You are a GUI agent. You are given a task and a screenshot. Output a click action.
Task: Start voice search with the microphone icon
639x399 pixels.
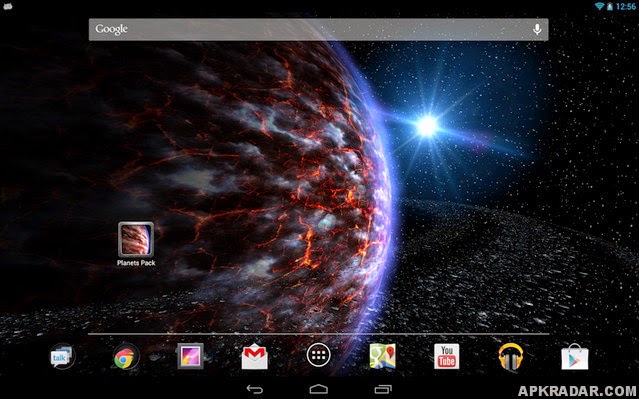click(537, 29)
